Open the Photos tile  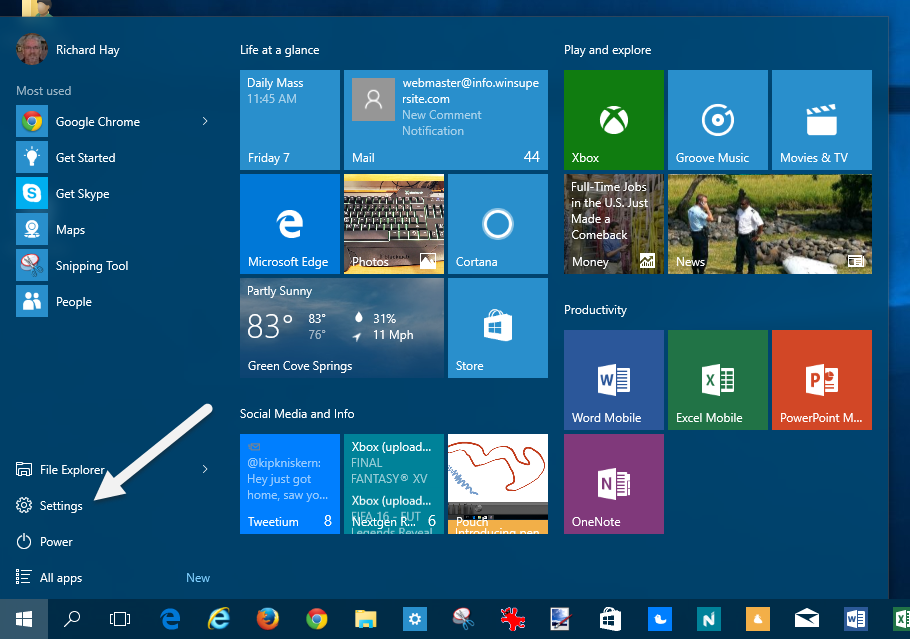tap(393, 224)
